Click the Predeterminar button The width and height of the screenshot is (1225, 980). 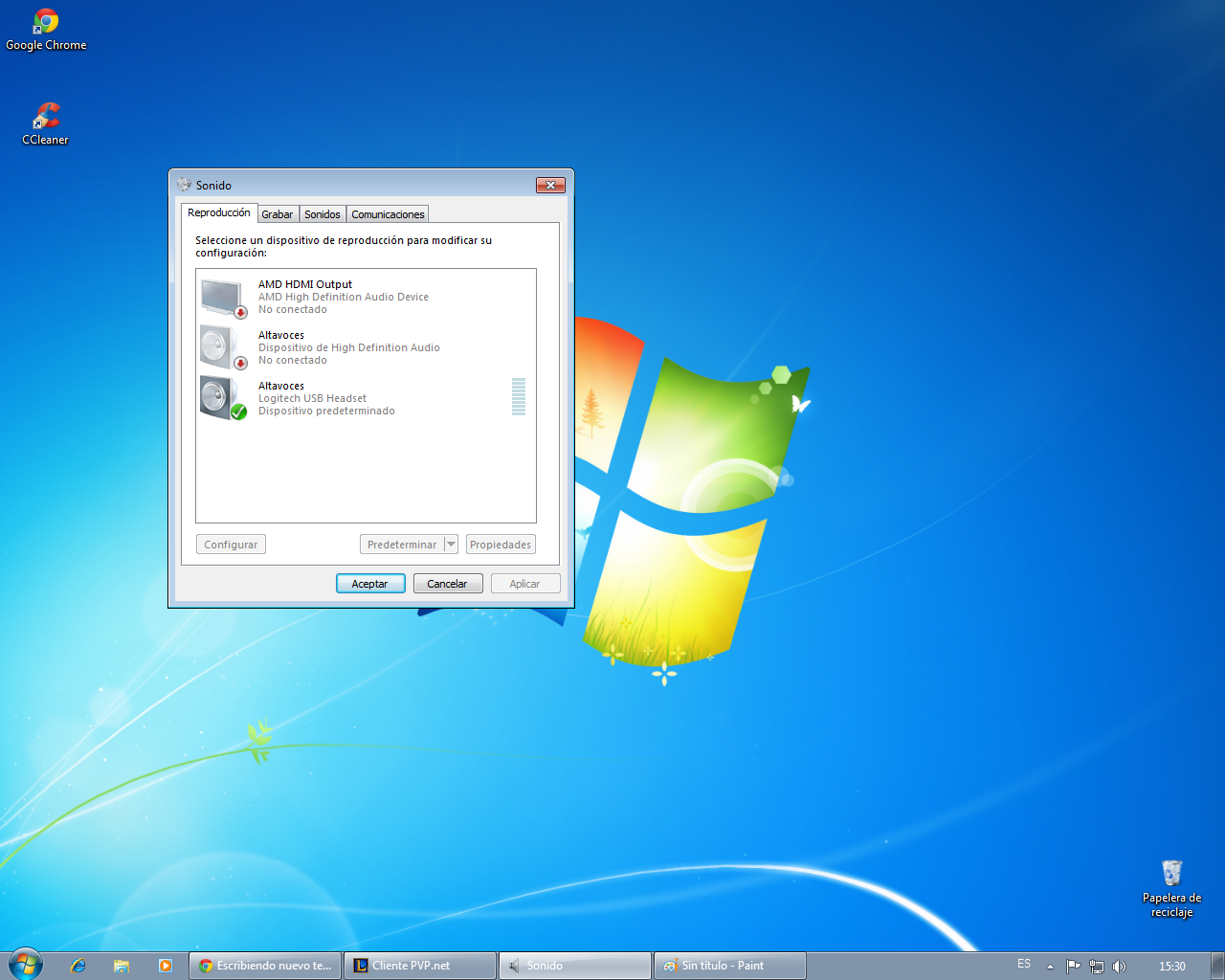coord(402,545)
